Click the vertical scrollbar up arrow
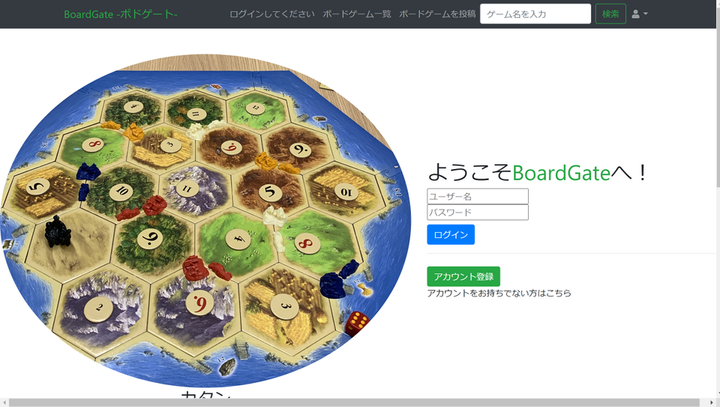The height and width of the screenshot is (407, 720). 717,3
